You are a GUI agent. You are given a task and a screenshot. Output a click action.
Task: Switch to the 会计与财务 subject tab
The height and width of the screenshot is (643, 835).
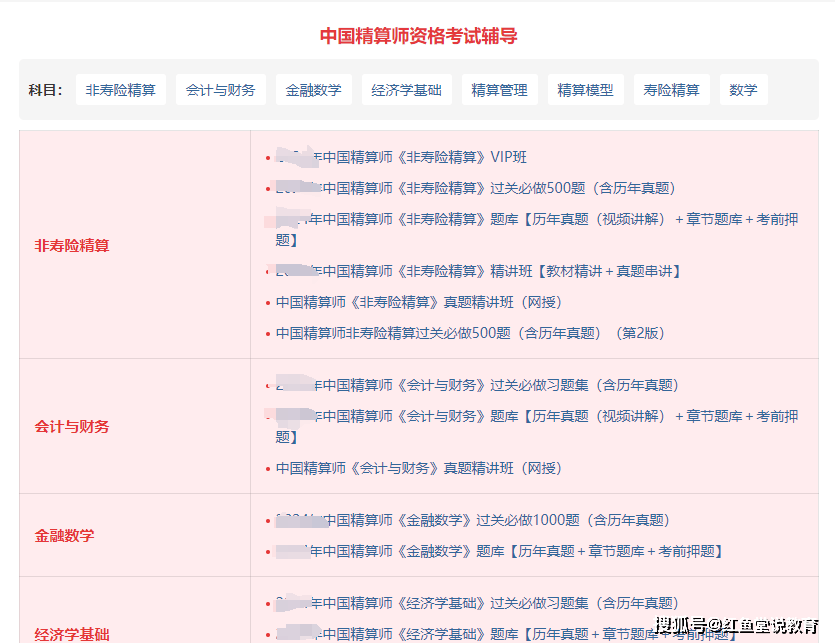[x=220, y=90]
